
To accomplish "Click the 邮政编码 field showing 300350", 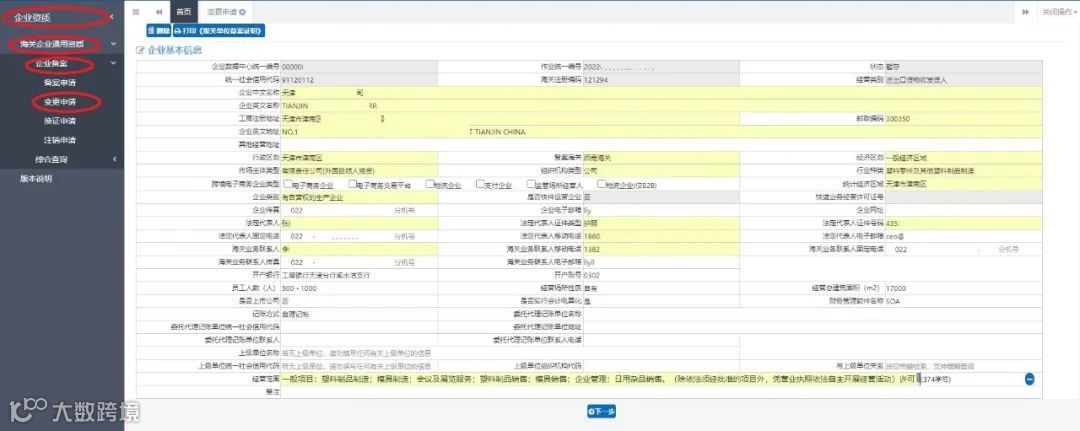I will coord(963,118).
